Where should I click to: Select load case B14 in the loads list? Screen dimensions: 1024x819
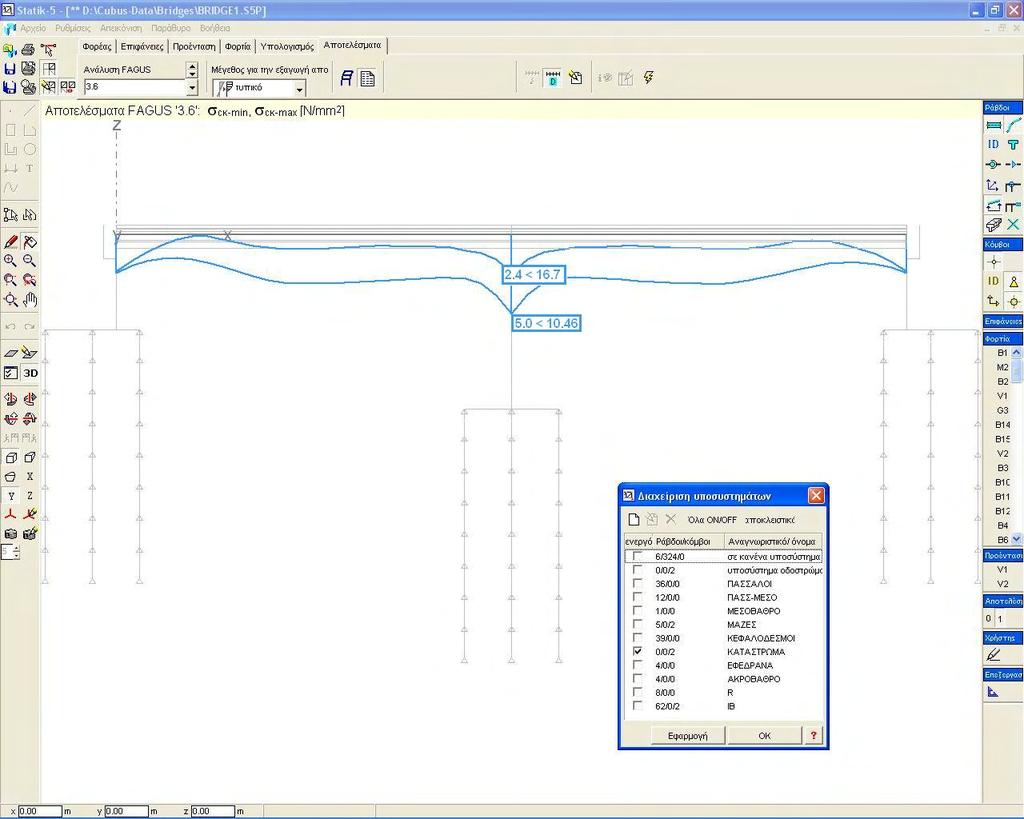[1002, 425]
